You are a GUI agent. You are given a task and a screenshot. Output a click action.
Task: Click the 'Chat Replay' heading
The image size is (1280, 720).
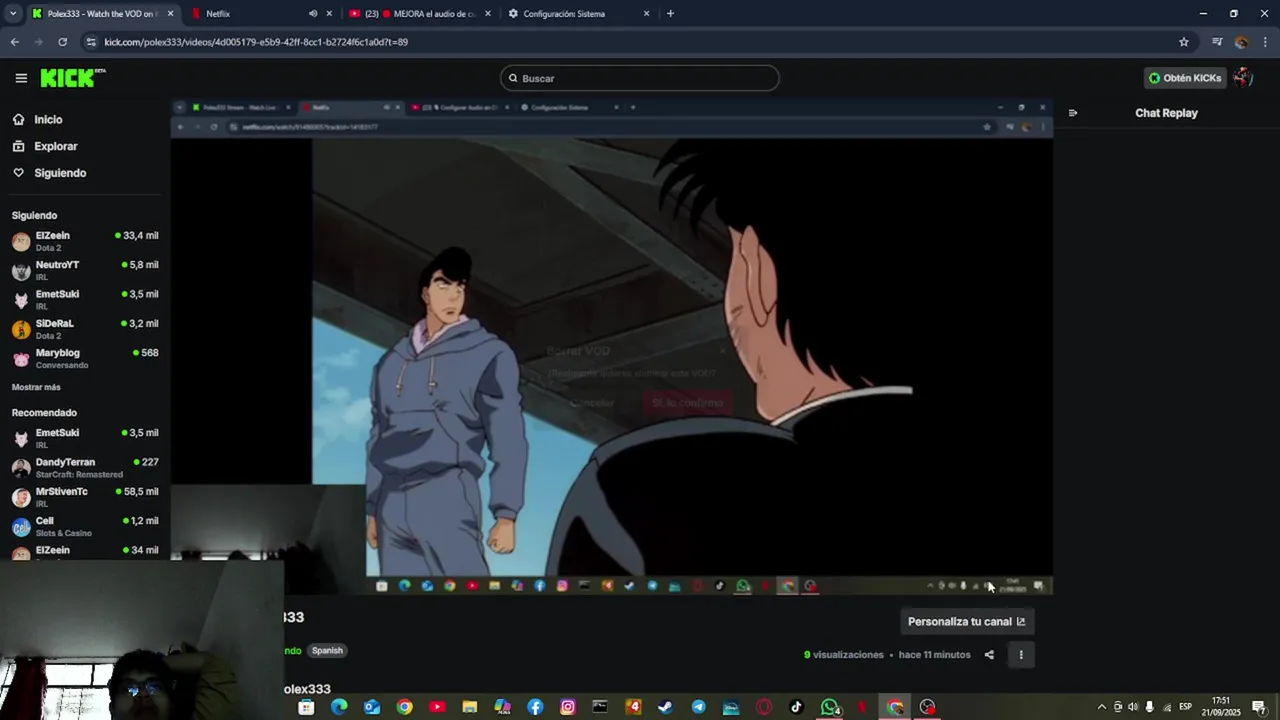(x=1166, y=113)
